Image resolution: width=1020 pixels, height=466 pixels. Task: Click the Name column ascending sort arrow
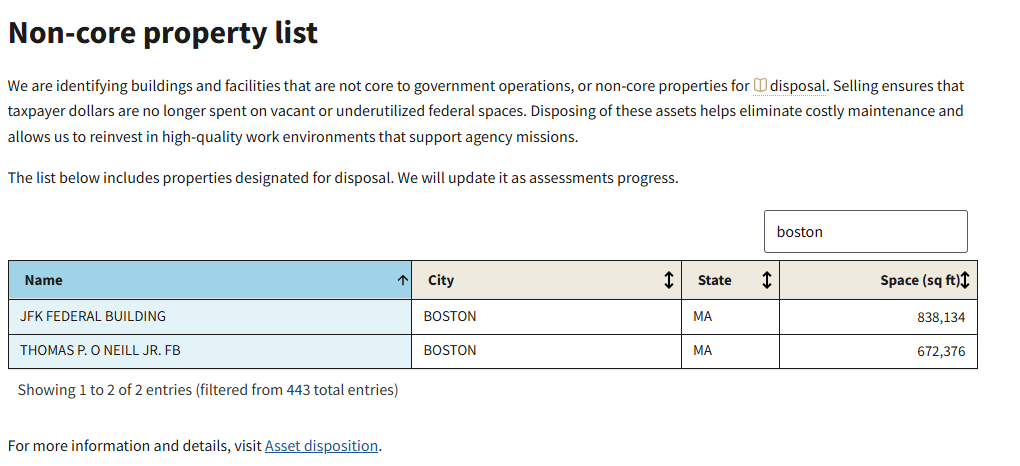pyautogui.click(x=402, y=281)
